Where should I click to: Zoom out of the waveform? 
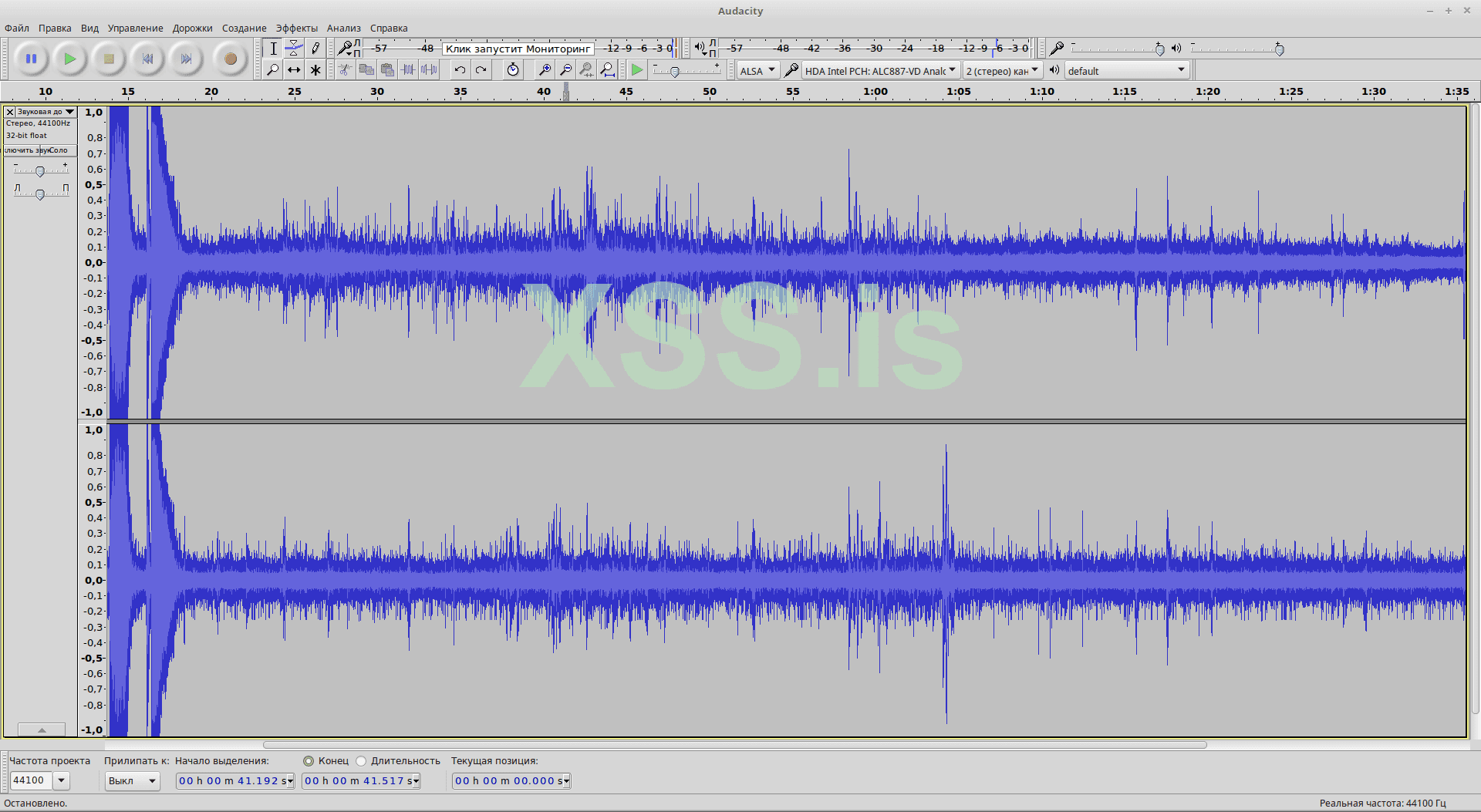pyautogui.click(x=565, y=70)
